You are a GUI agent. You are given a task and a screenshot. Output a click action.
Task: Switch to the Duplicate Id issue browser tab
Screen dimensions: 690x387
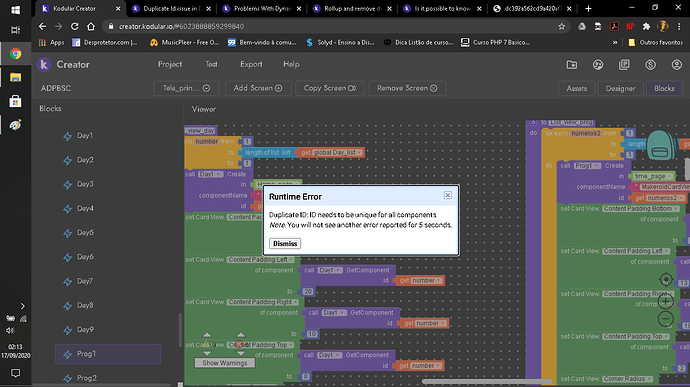(172, 9)
